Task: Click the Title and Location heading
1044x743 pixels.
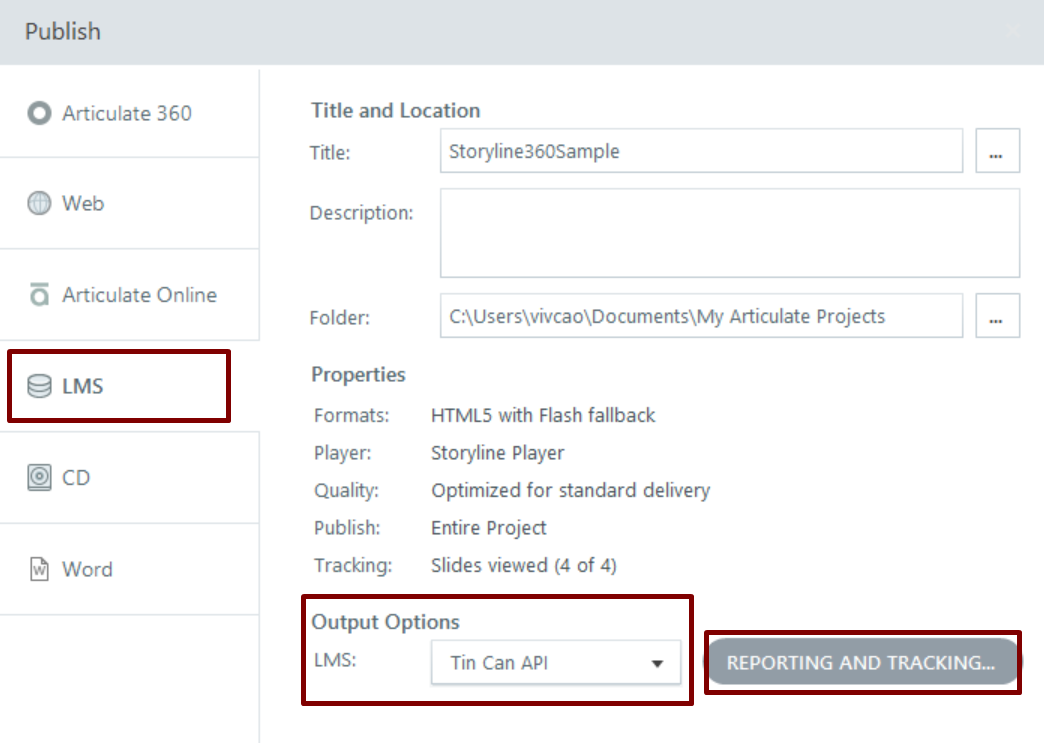Action: (395, 111)
